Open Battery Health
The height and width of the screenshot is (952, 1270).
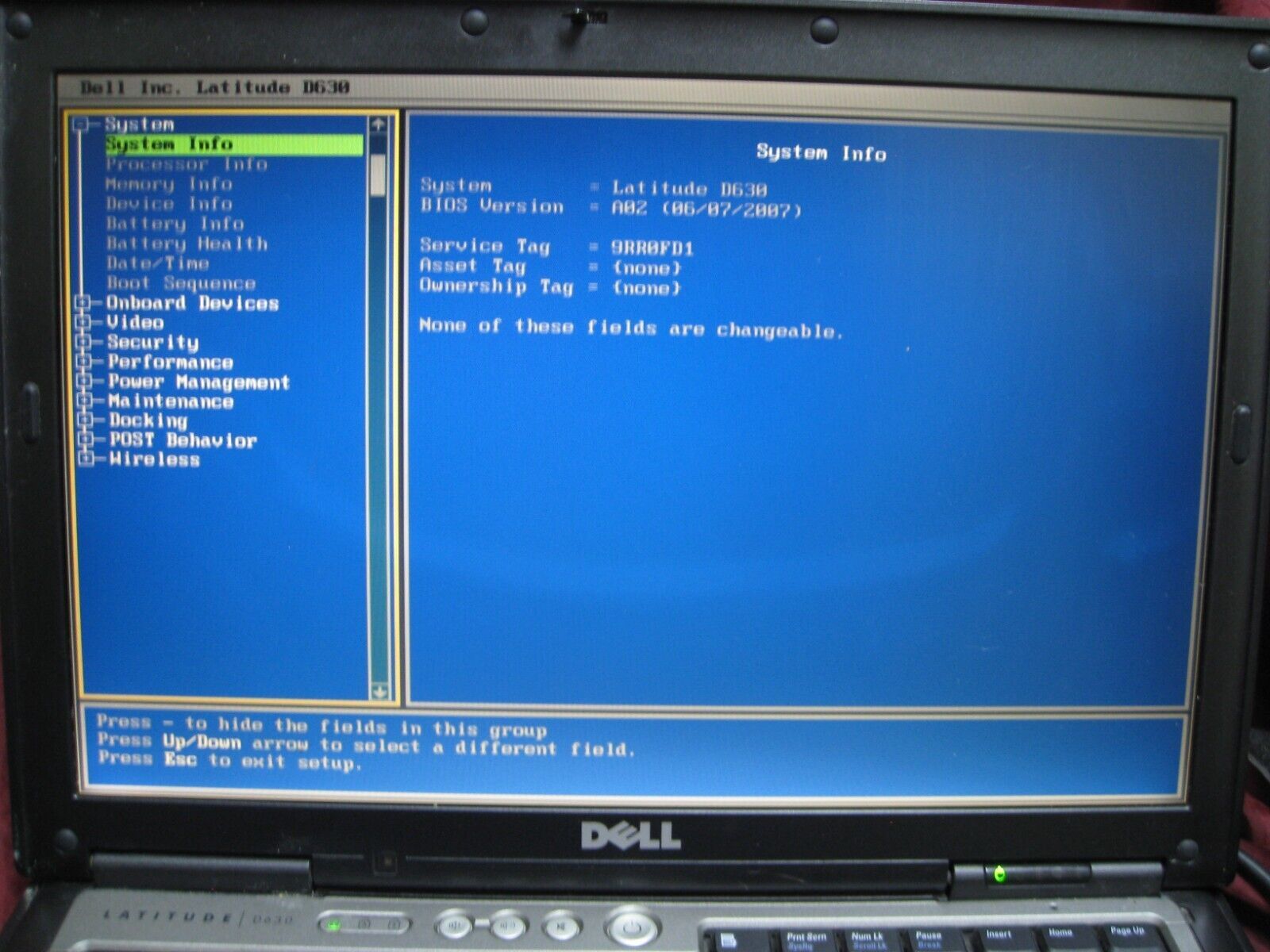tap(187, 244)
